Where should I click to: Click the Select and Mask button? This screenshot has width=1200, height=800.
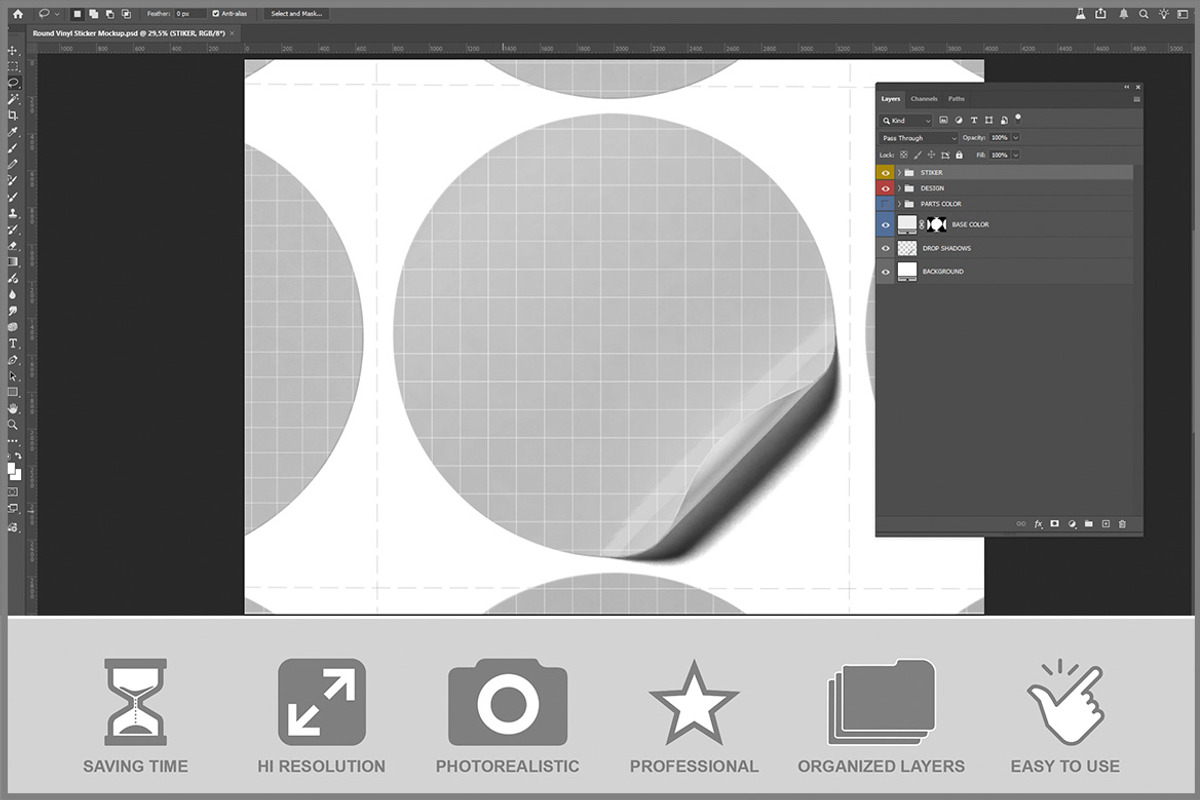297,14
